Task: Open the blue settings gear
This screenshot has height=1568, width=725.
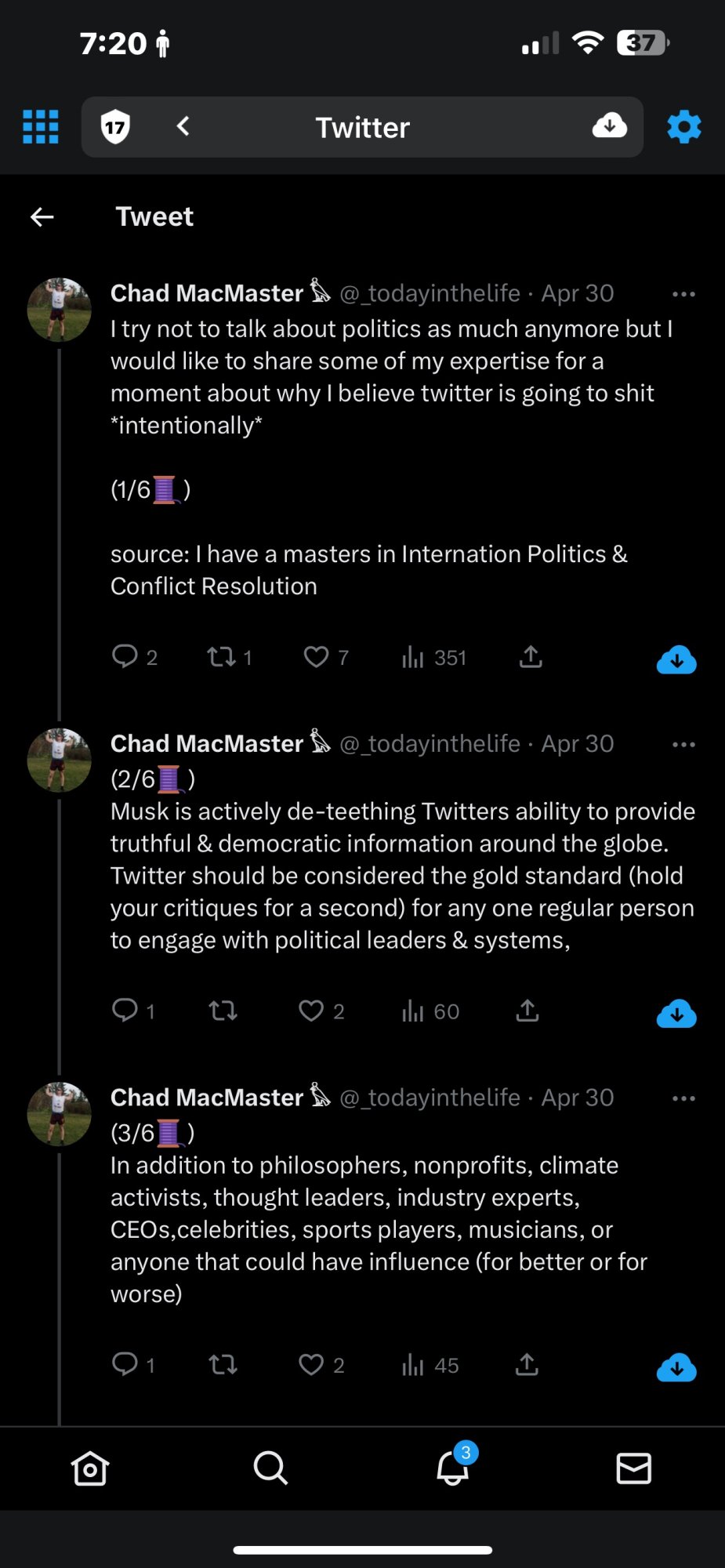Action: tap(683, 126)
